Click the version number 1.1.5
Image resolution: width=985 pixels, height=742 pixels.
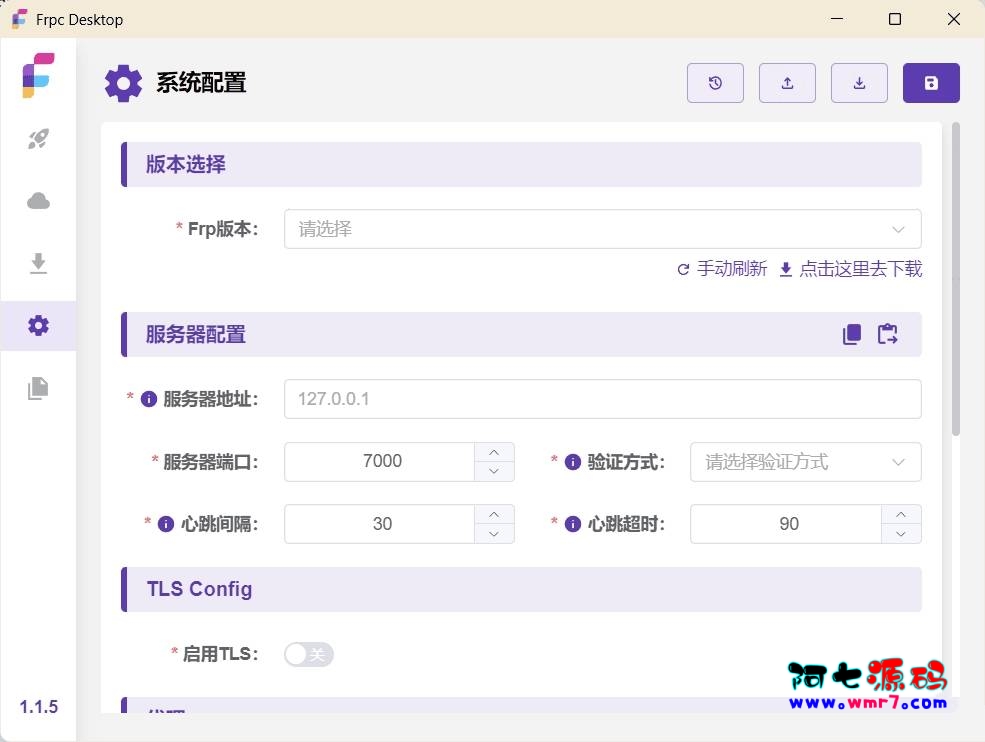pyautogui.click(x=38, y=707)
